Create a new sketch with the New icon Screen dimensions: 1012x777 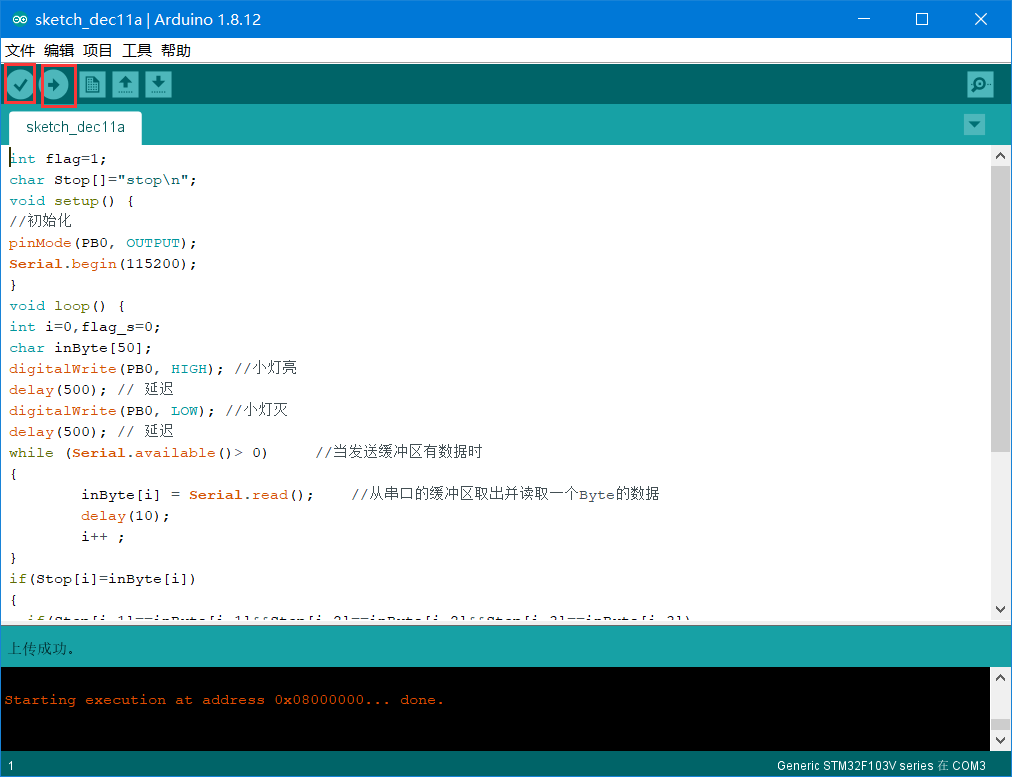[x=92, y=85]
